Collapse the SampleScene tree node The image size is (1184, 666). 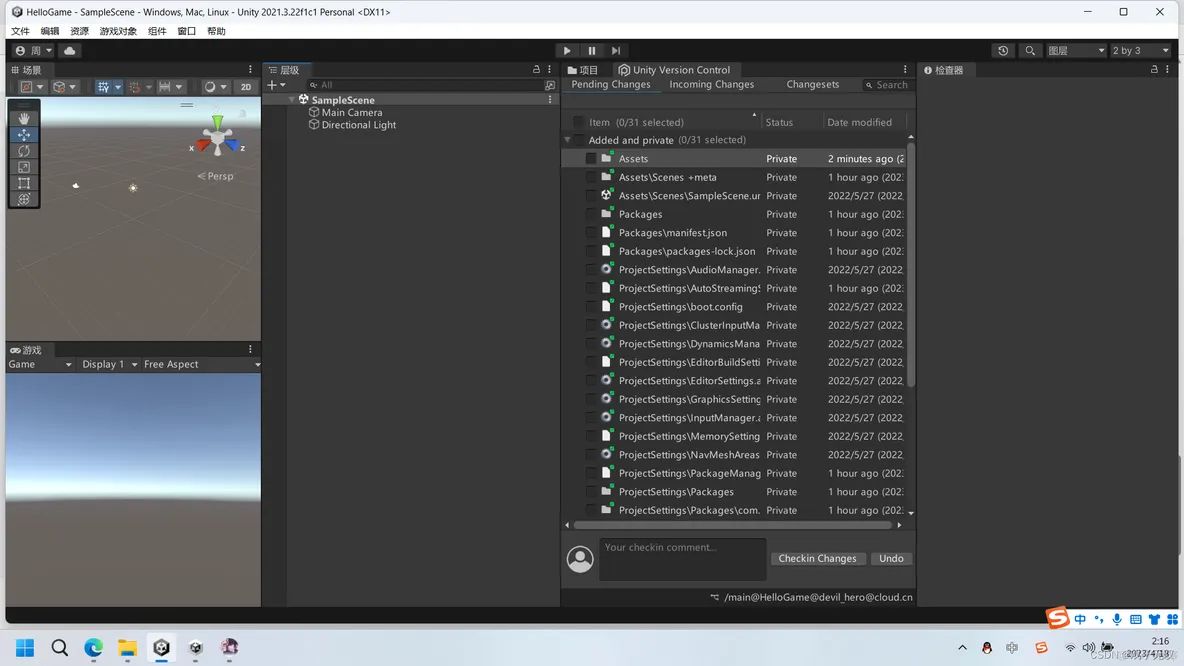coord(291,100)
